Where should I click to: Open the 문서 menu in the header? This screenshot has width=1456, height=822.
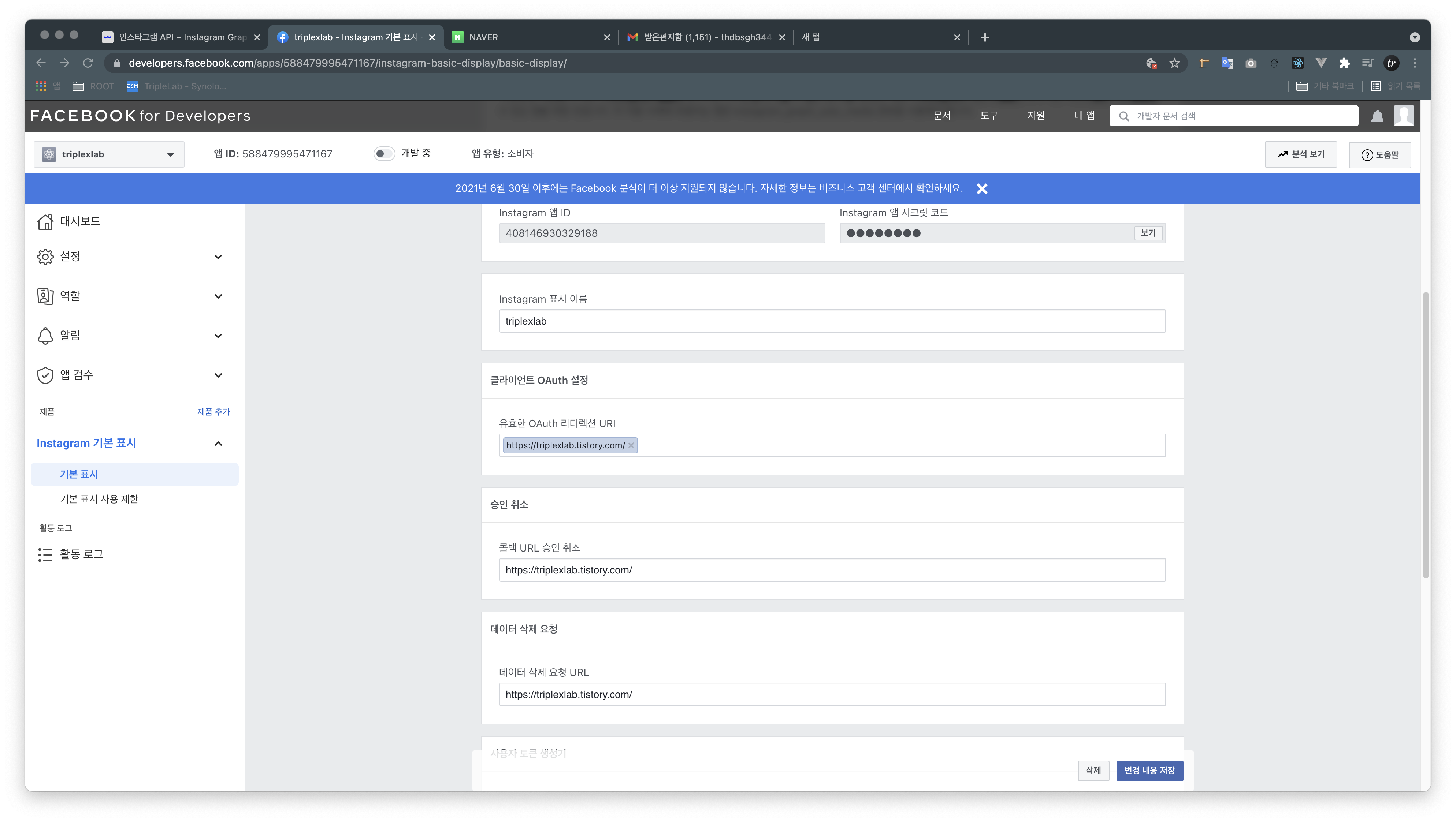tap(941, 116)
